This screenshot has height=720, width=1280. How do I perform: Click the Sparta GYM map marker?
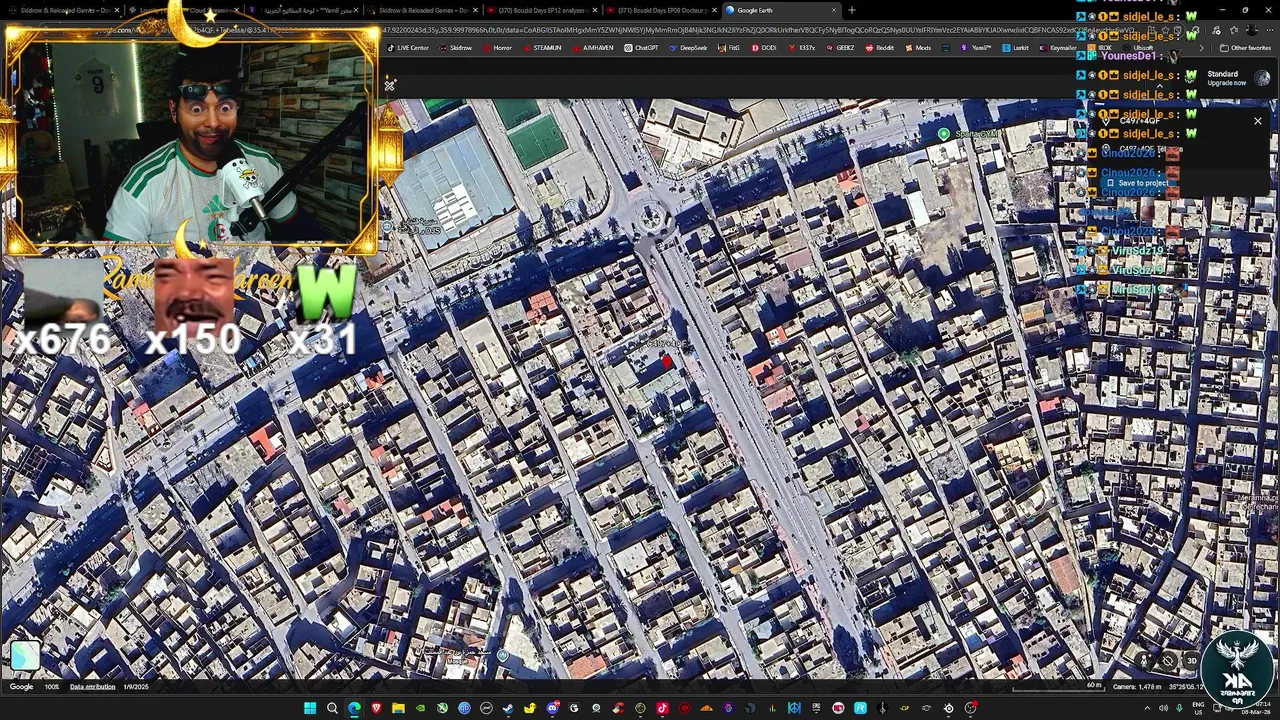coord(944,134)
